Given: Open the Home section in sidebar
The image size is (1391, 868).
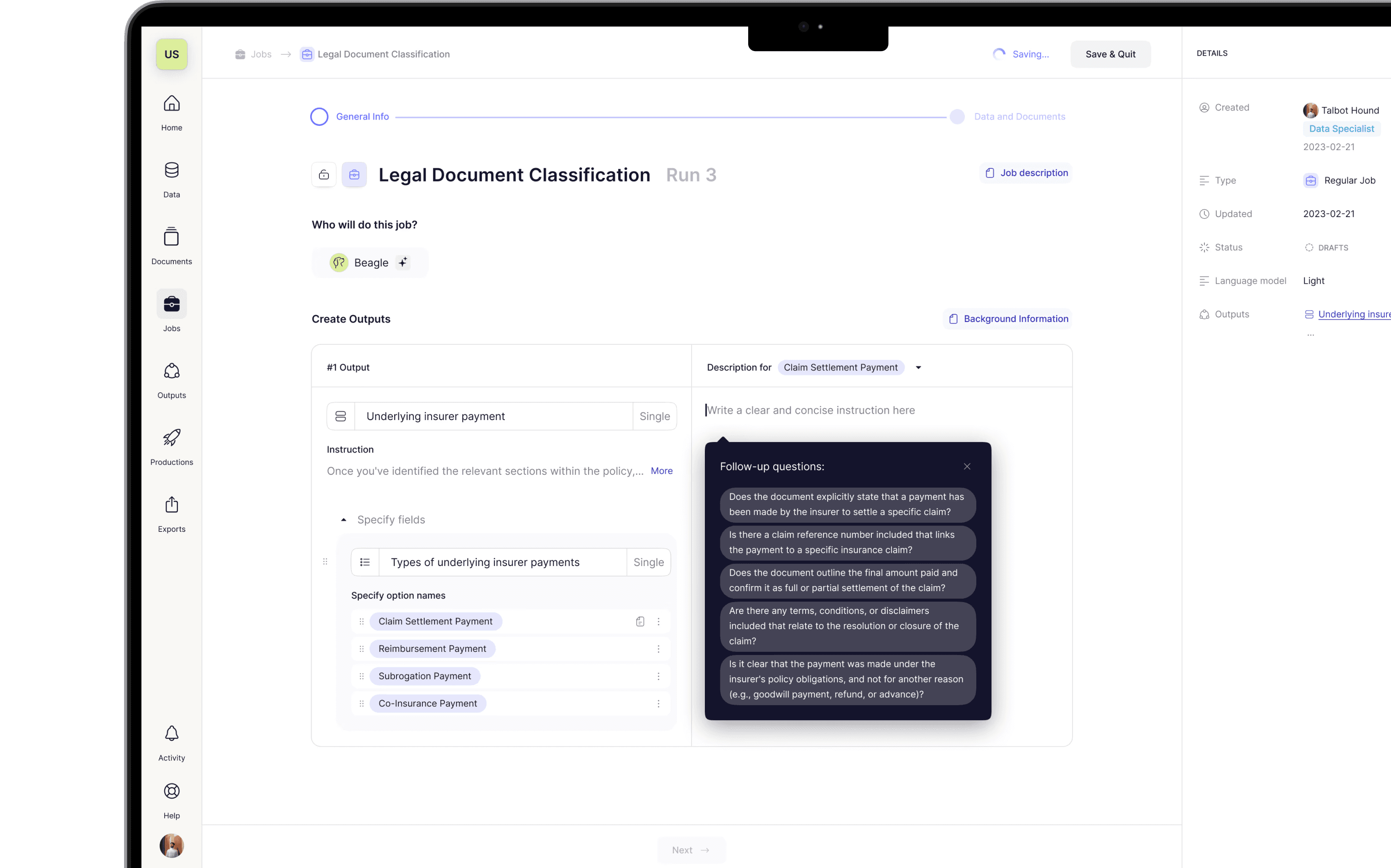Looking at the screenshot, I should [171, 113].
